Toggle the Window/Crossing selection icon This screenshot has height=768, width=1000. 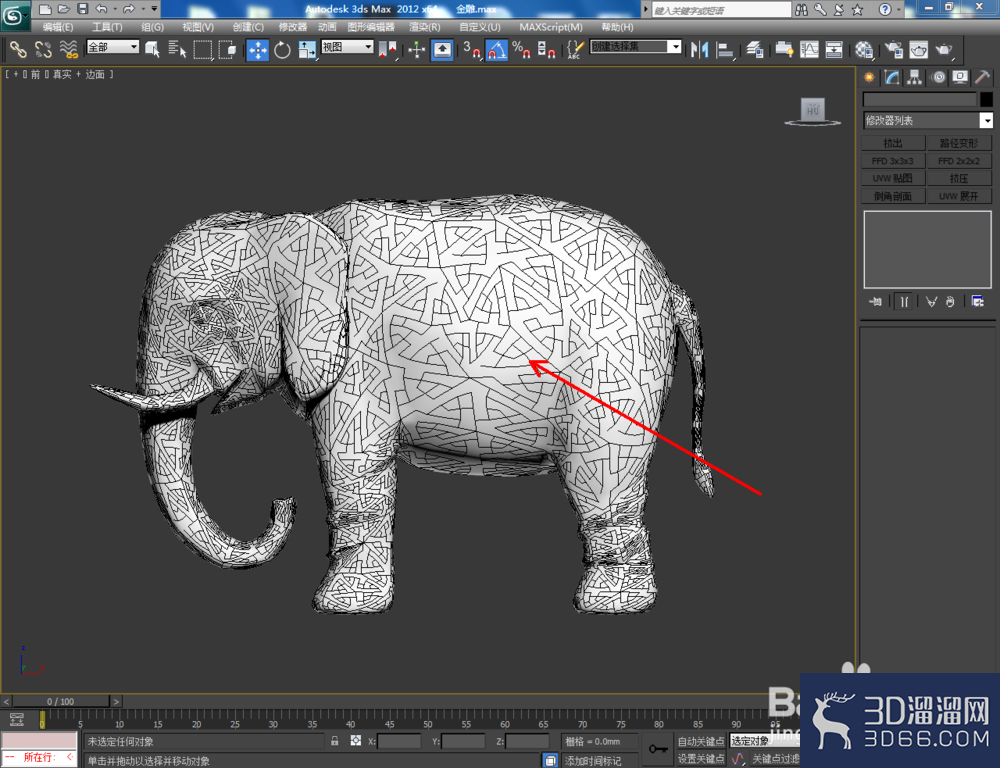pyautogui.click(x=227, y=49)
